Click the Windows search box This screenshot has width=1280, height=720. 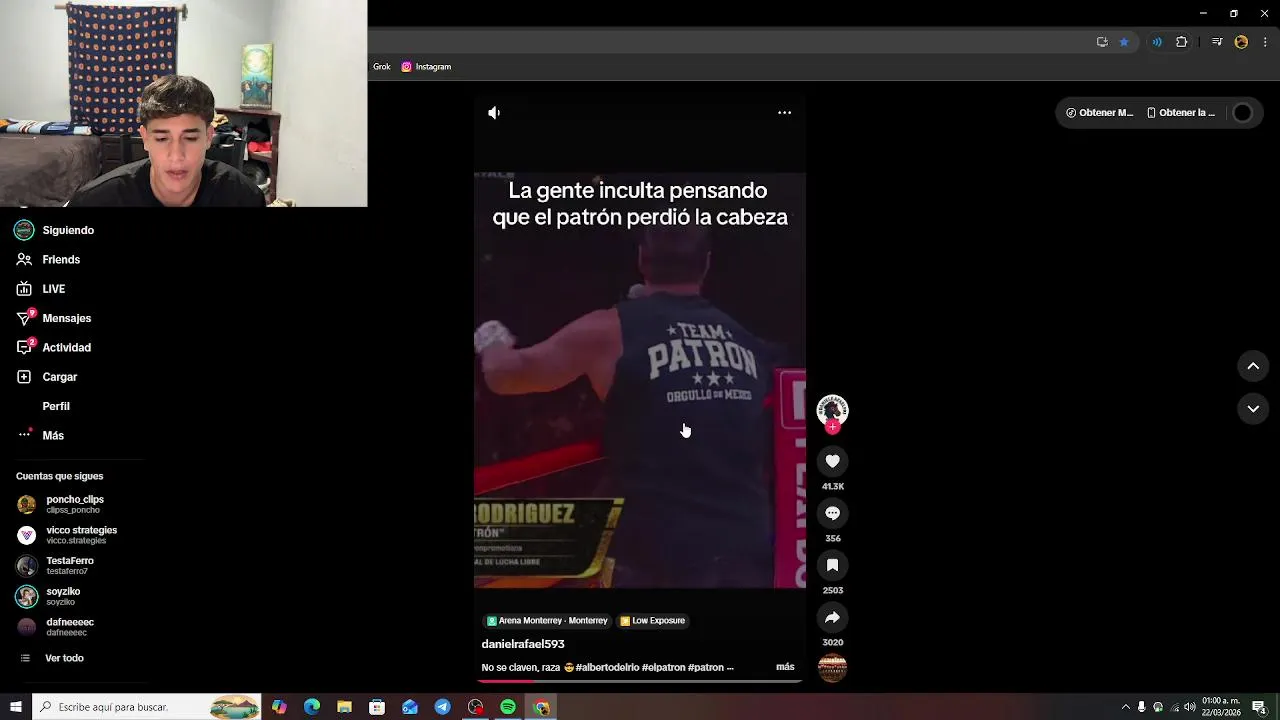coord(146,707)
